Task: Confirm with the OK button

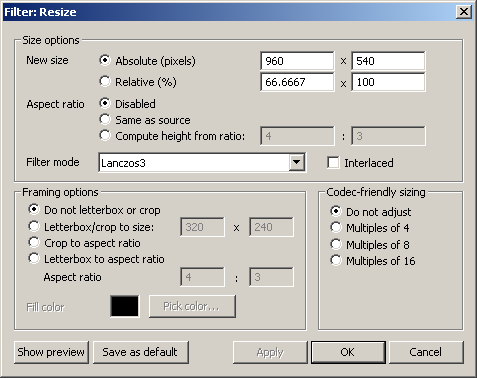Action: click(x=348, y=352)
